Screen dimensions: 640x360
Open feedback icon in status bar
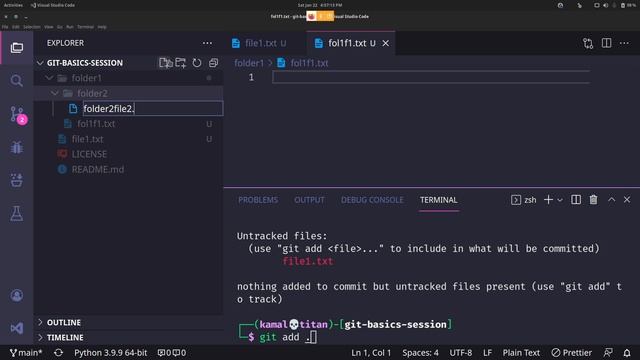608,353
